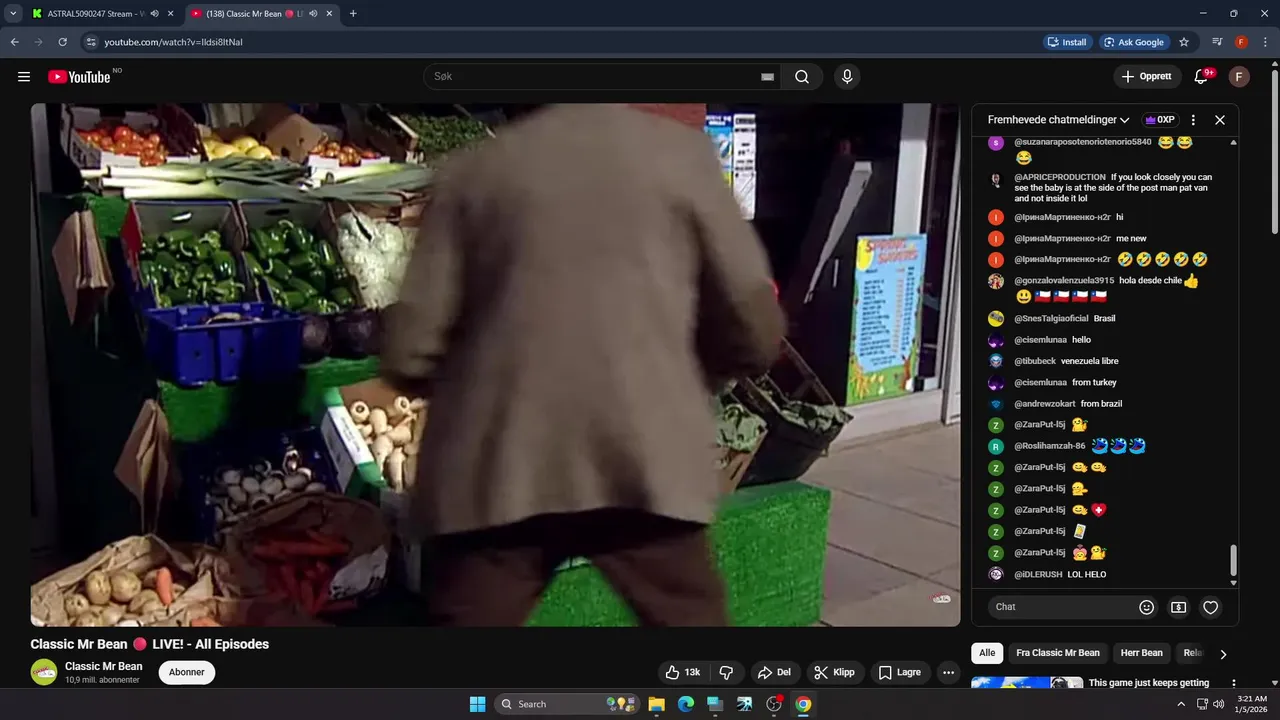Subscribe via Abonner button
This screenshot has height=720, width=1280.
187,672
